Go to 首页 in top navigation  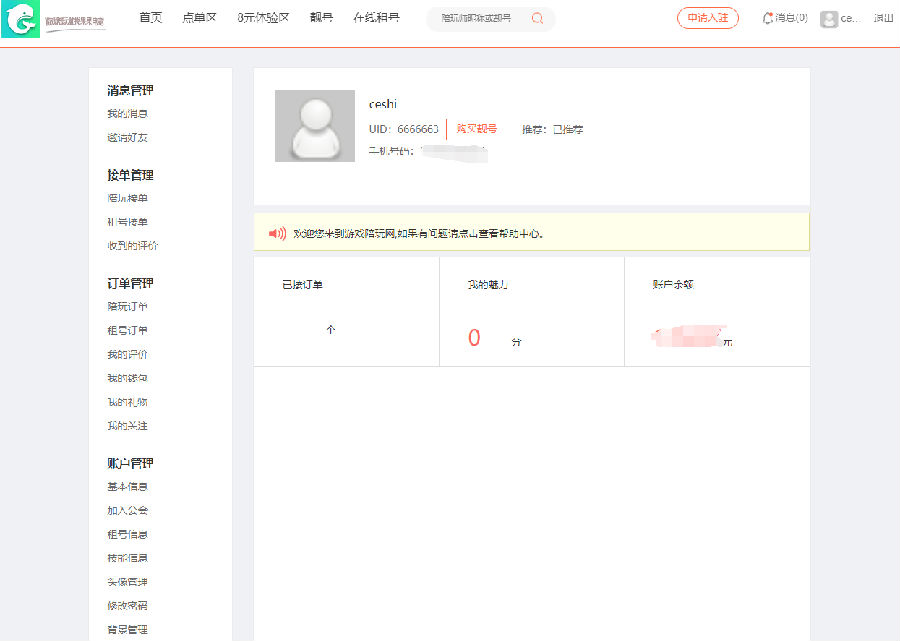tap(150, 18)
